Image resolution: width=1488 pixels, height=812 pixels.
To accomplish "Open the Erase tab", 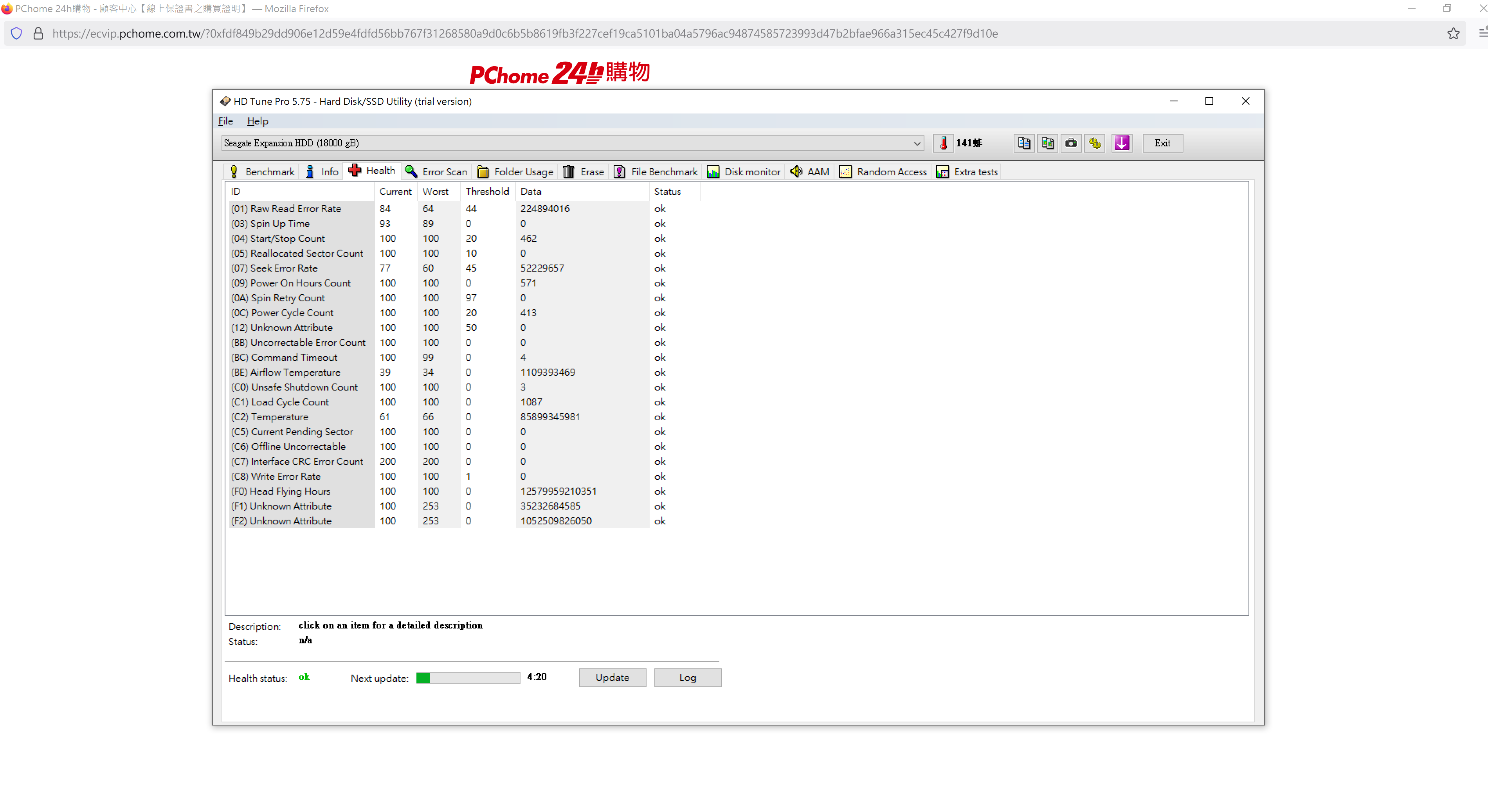I will [x=584, y=171].
